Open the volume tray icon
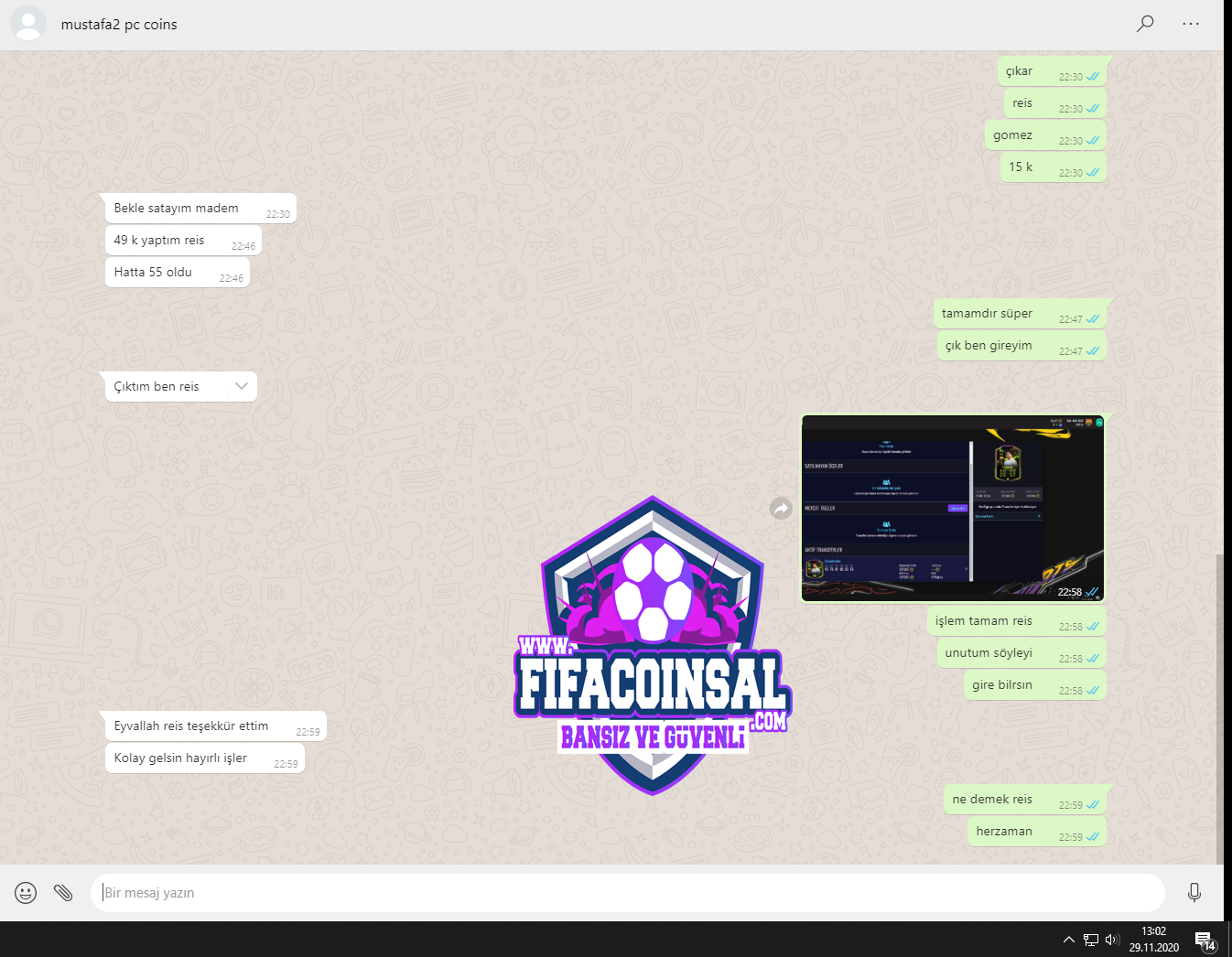 pyautogui.click(x=1112, y=940)
